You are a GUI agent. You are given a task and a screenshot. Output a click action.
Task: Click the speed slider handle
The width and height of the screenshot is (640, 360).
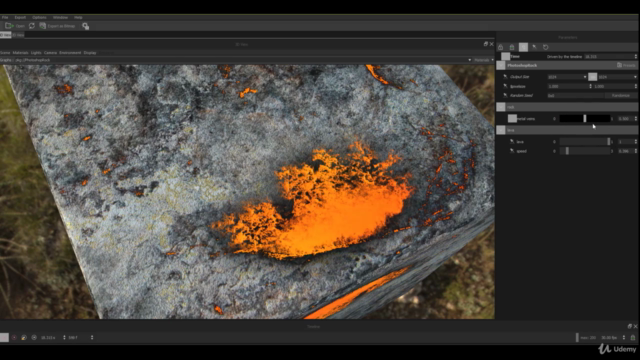pos(567,151)
